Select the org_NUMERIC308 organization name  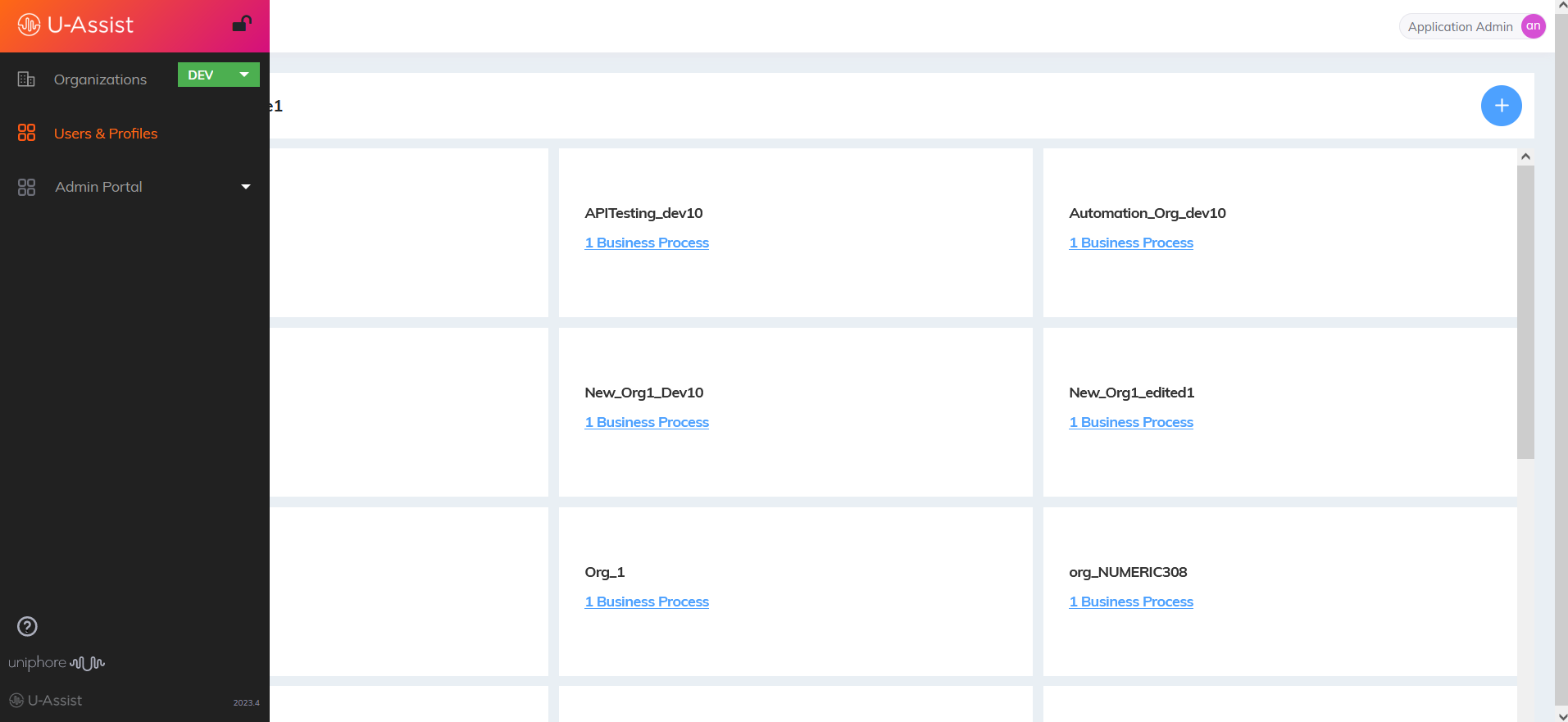[1128, 572]
